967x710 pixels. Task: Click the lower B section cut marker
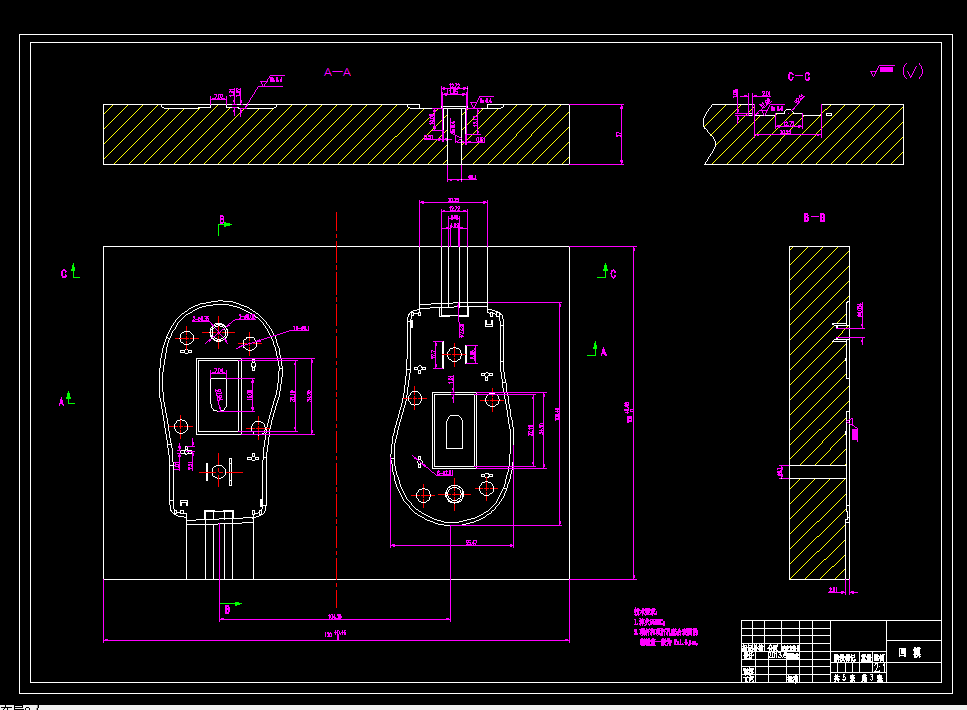tap(231, 608)
